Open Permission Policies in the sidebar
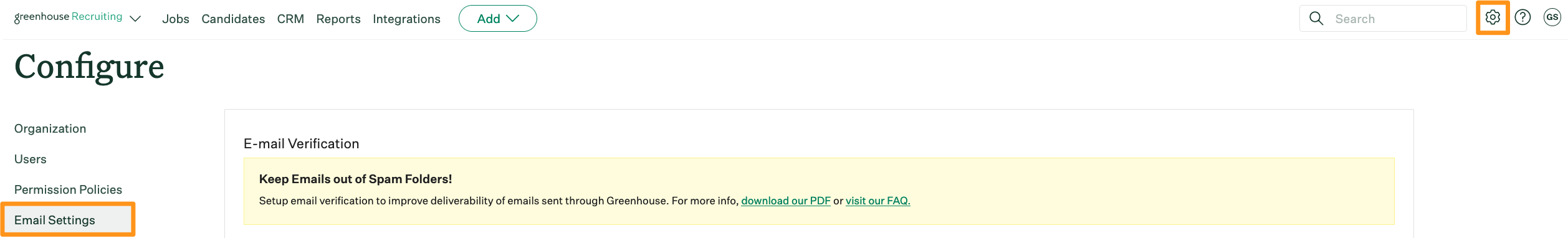1568x238 pixels. point(68,189)
